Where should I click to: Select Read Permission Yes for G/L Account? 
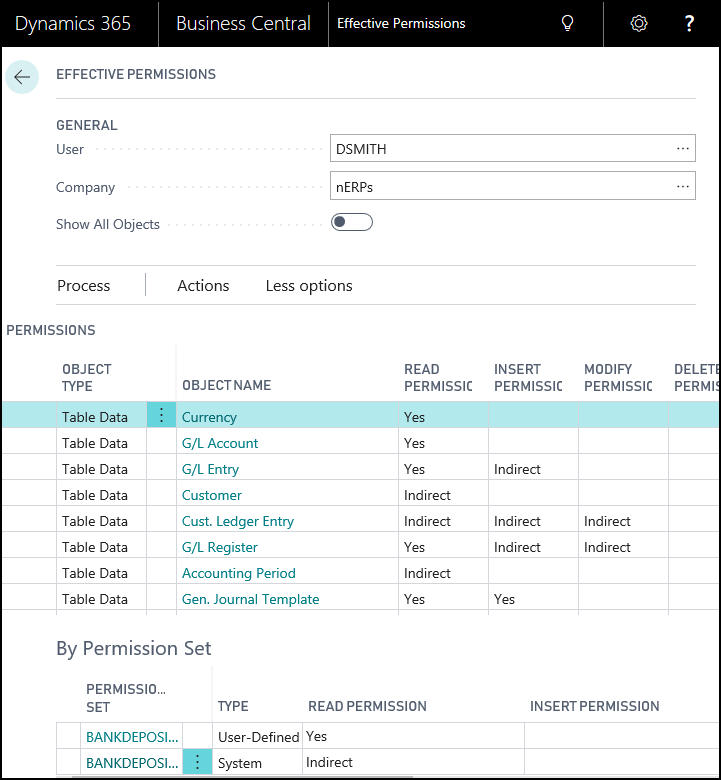pyautogui.click(x=443, y=443)
